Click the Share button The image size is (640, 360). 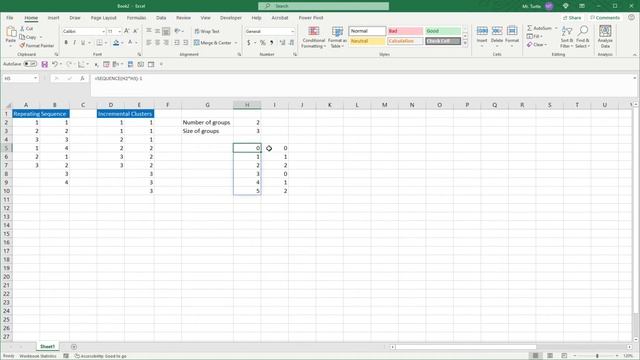(x=572, y=18)
